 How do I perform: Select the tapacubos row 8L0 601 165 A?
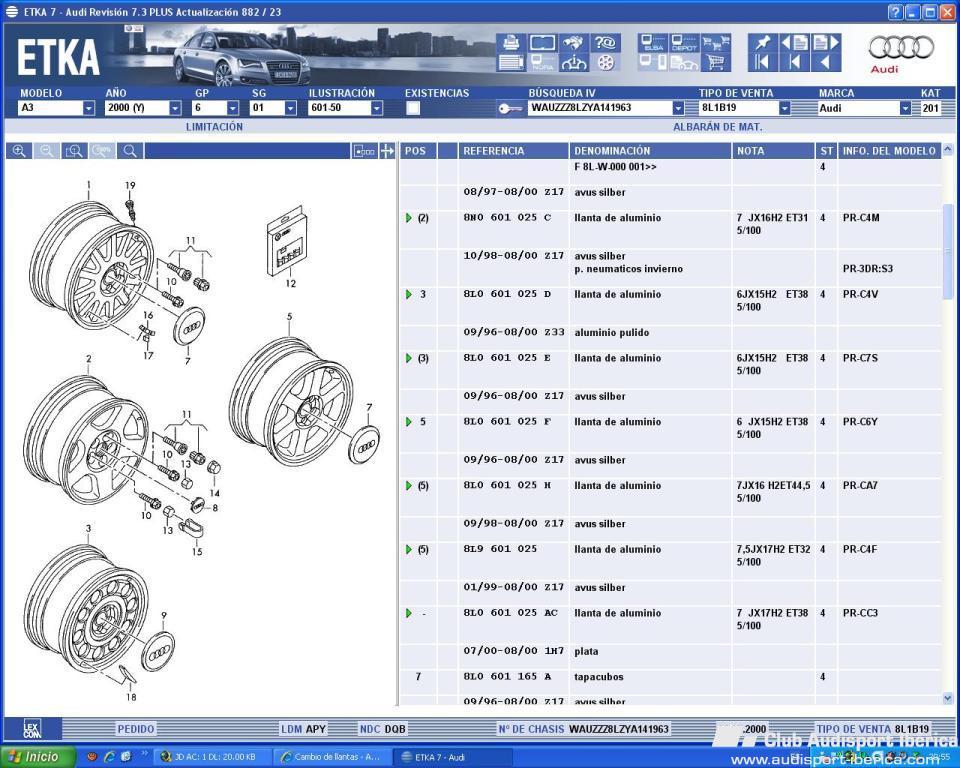pyautogui.click(x=670, y=677)
